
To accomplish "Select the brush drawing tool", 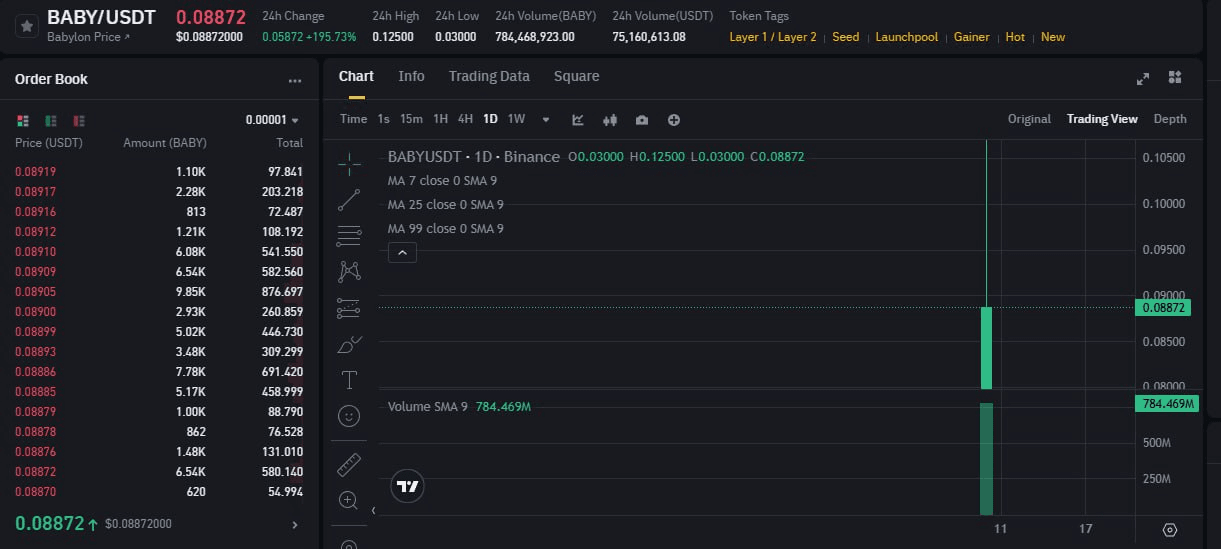I will (349, 344).
